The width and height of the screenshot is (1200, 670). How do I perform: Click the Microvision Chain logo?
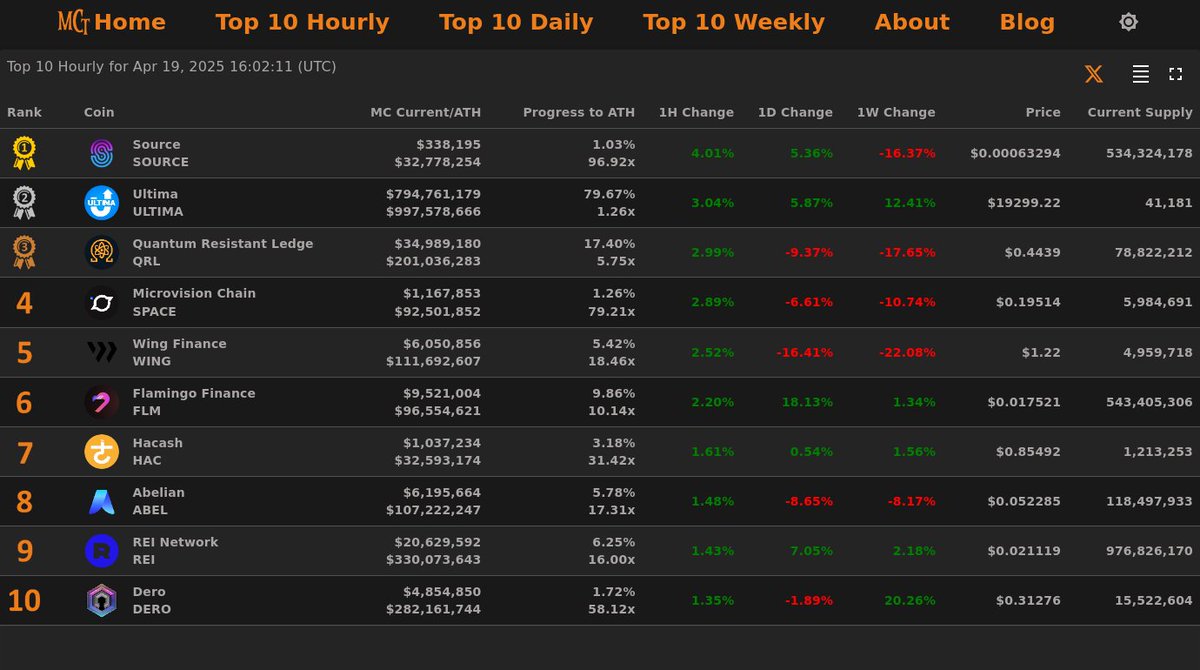(x=101, y=302)
